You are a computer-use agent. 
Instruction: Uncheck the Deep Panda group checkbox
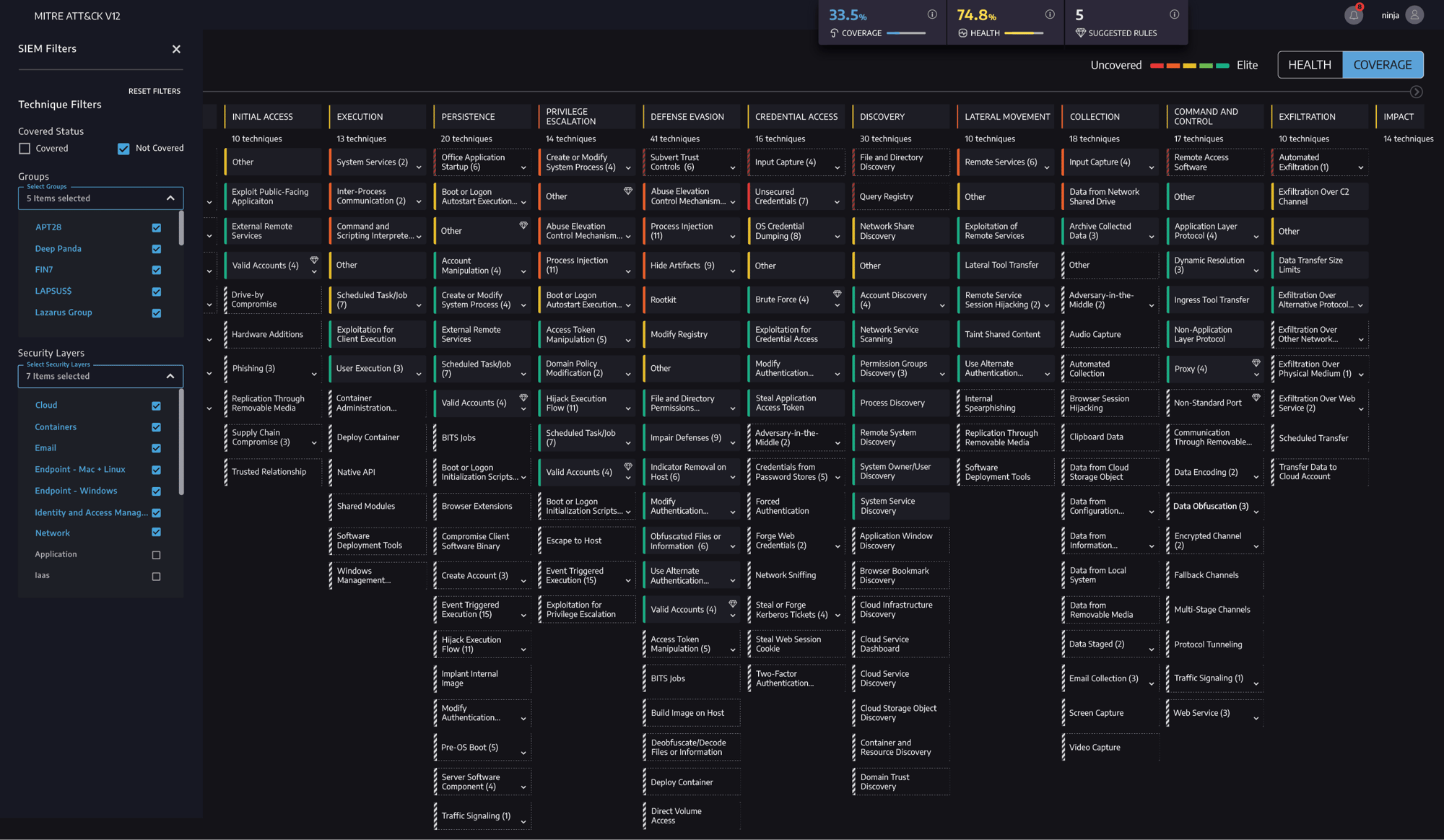(x=157, y=249)
